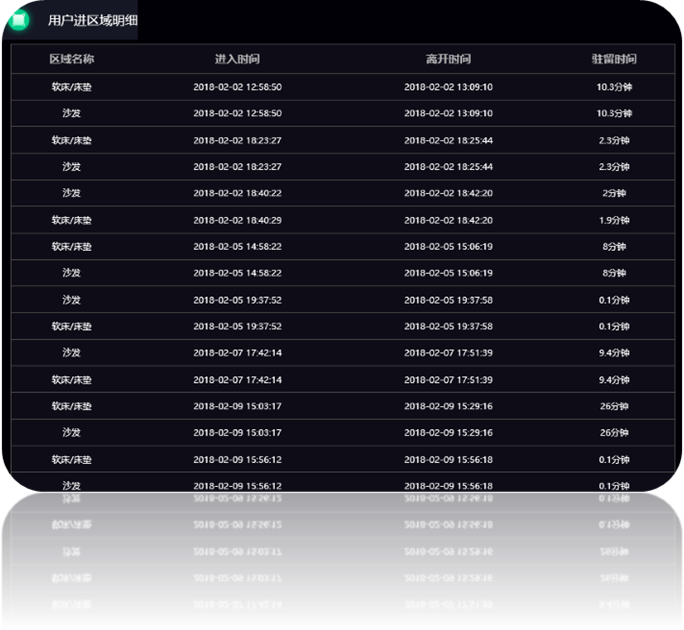Click 软床/床垫 in the 12:58:50 entry row

[x=72, y=87]
